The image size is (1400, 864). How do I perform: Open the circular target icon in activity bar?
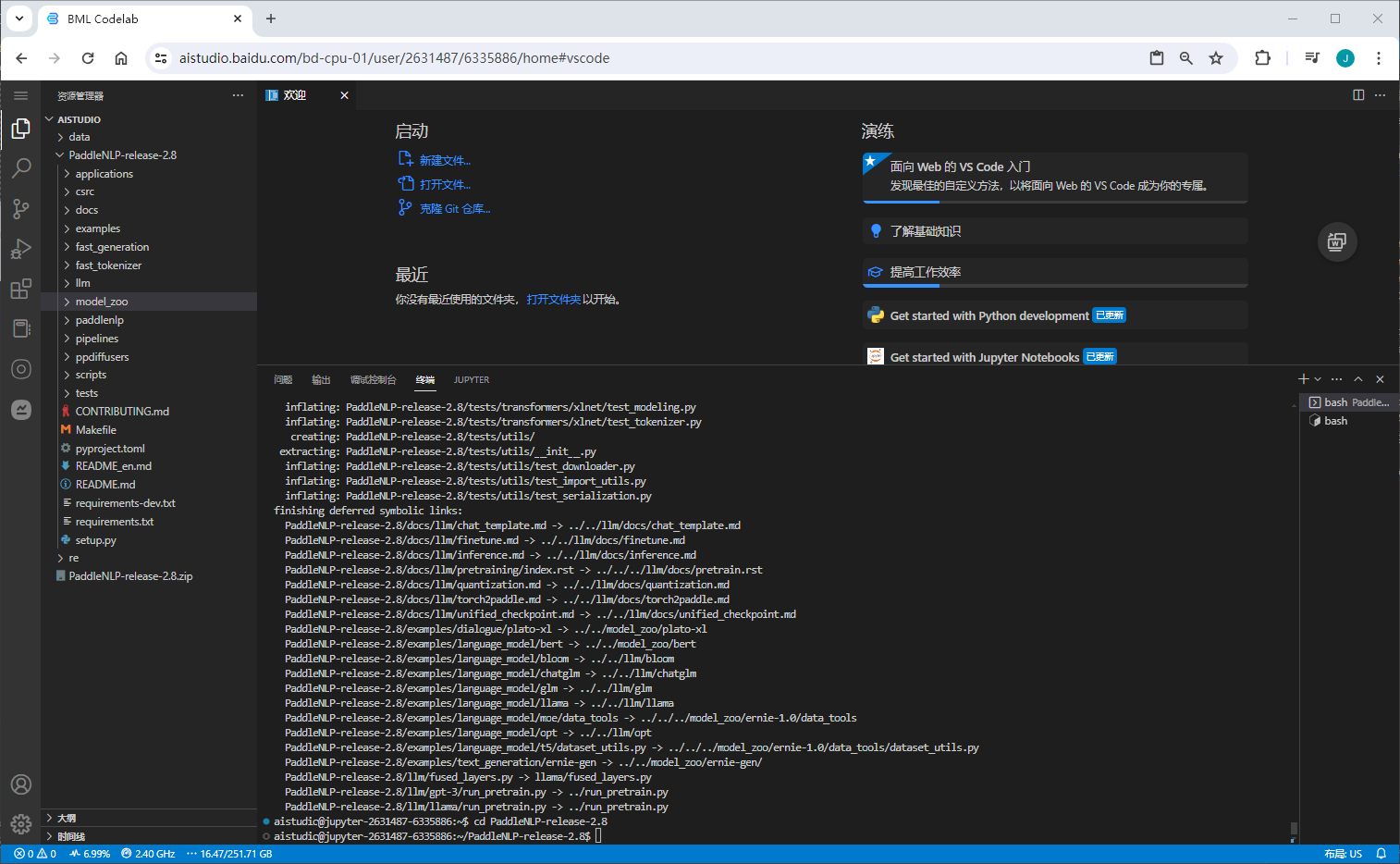click(x=20, y=369)
